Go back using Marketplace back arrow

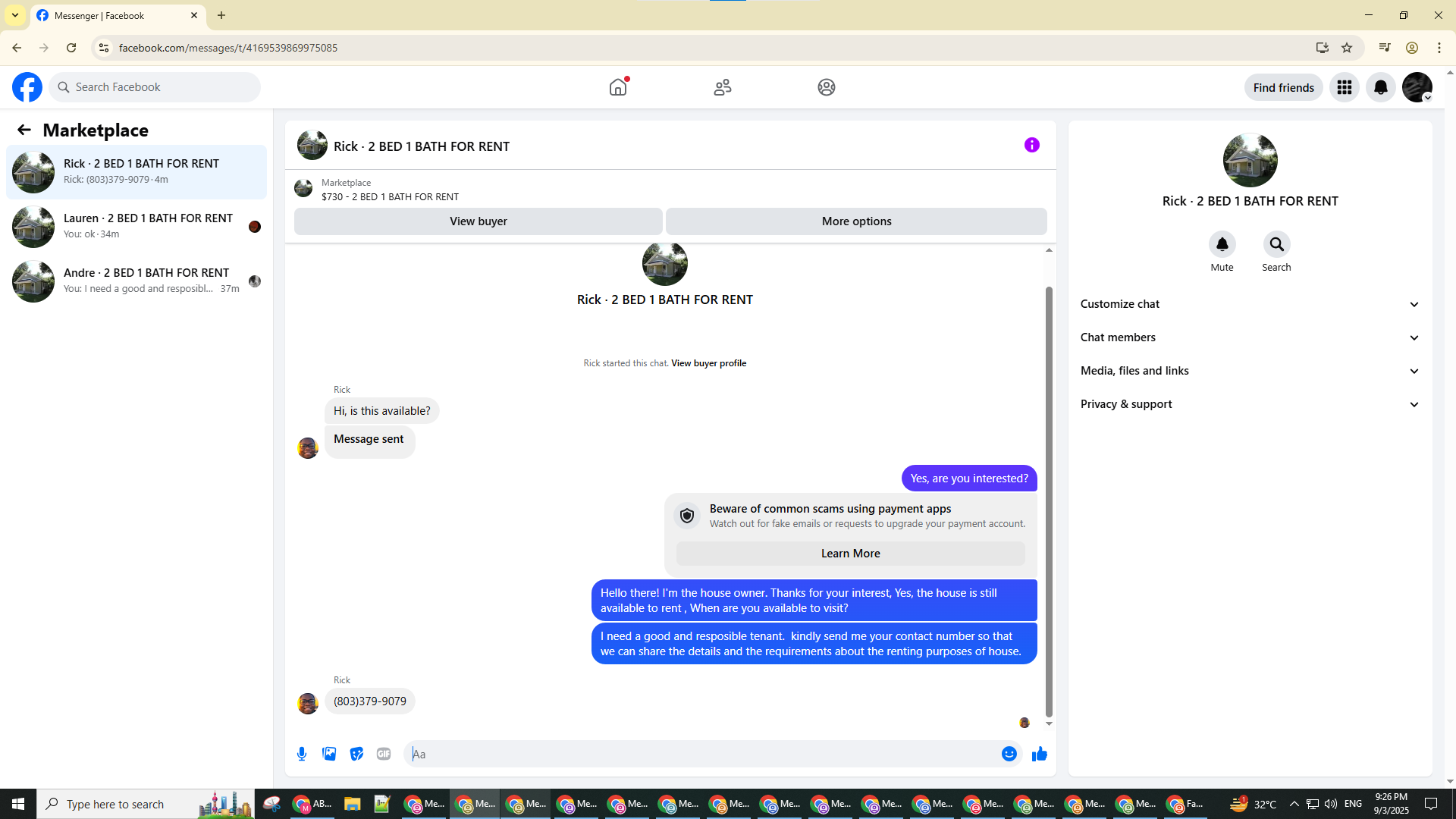(x=24, y=130)
